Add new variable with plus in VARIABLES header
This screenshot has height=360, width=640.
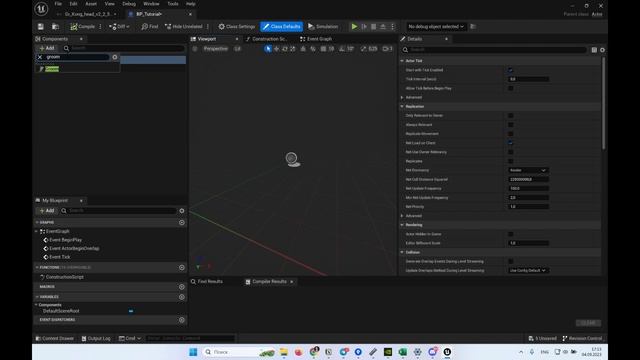click(x=182, y=297)
